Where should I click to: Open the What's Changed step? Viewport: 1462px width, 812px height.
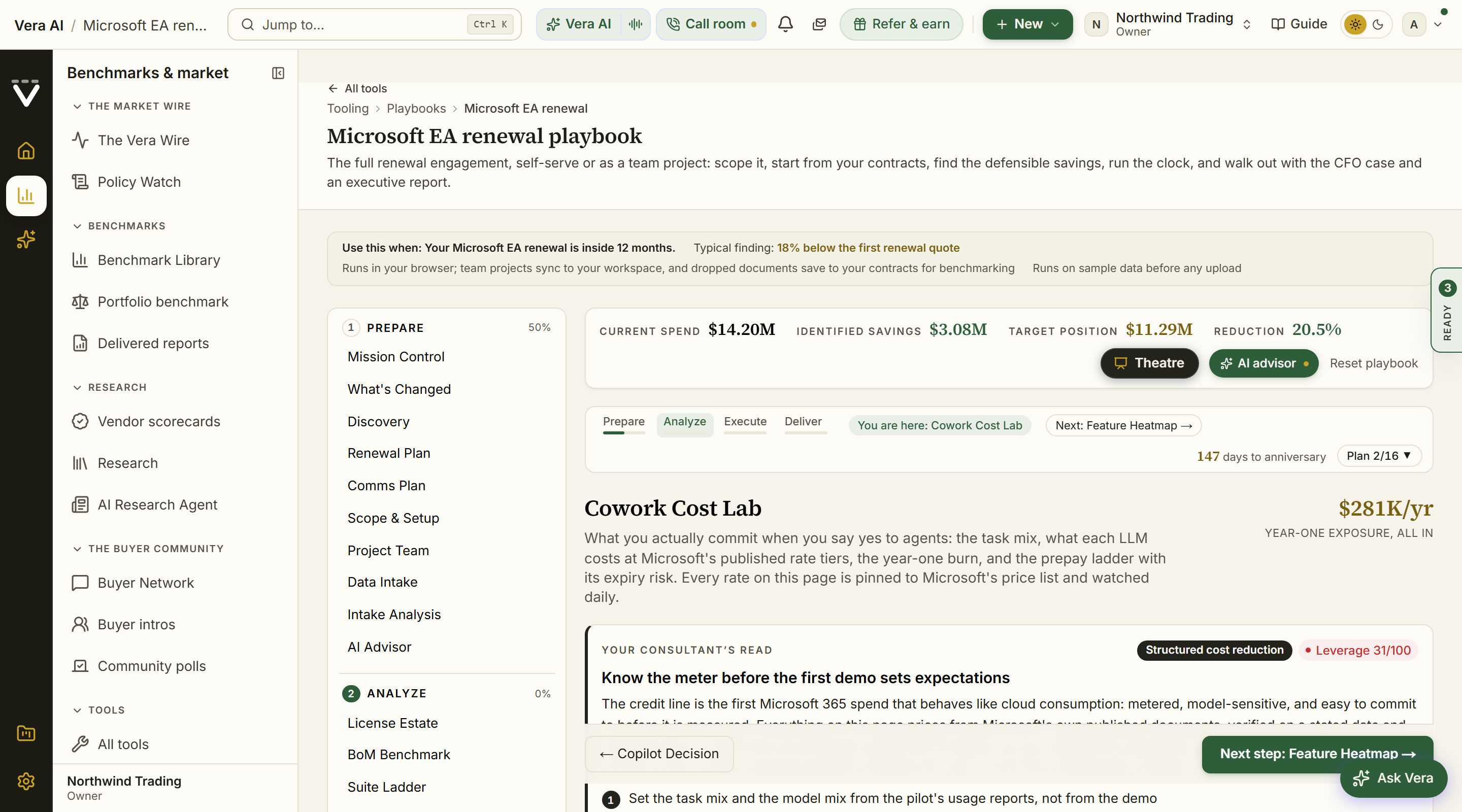pyautogui.click(x=399, y=389)
